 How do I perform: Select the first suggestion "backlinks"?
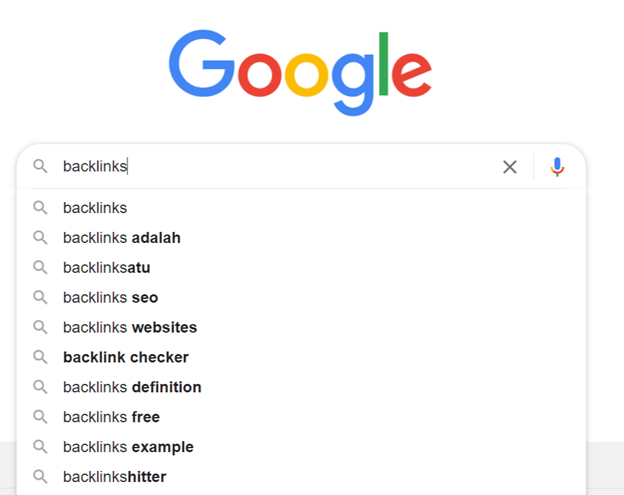click(x=301, y=208)
